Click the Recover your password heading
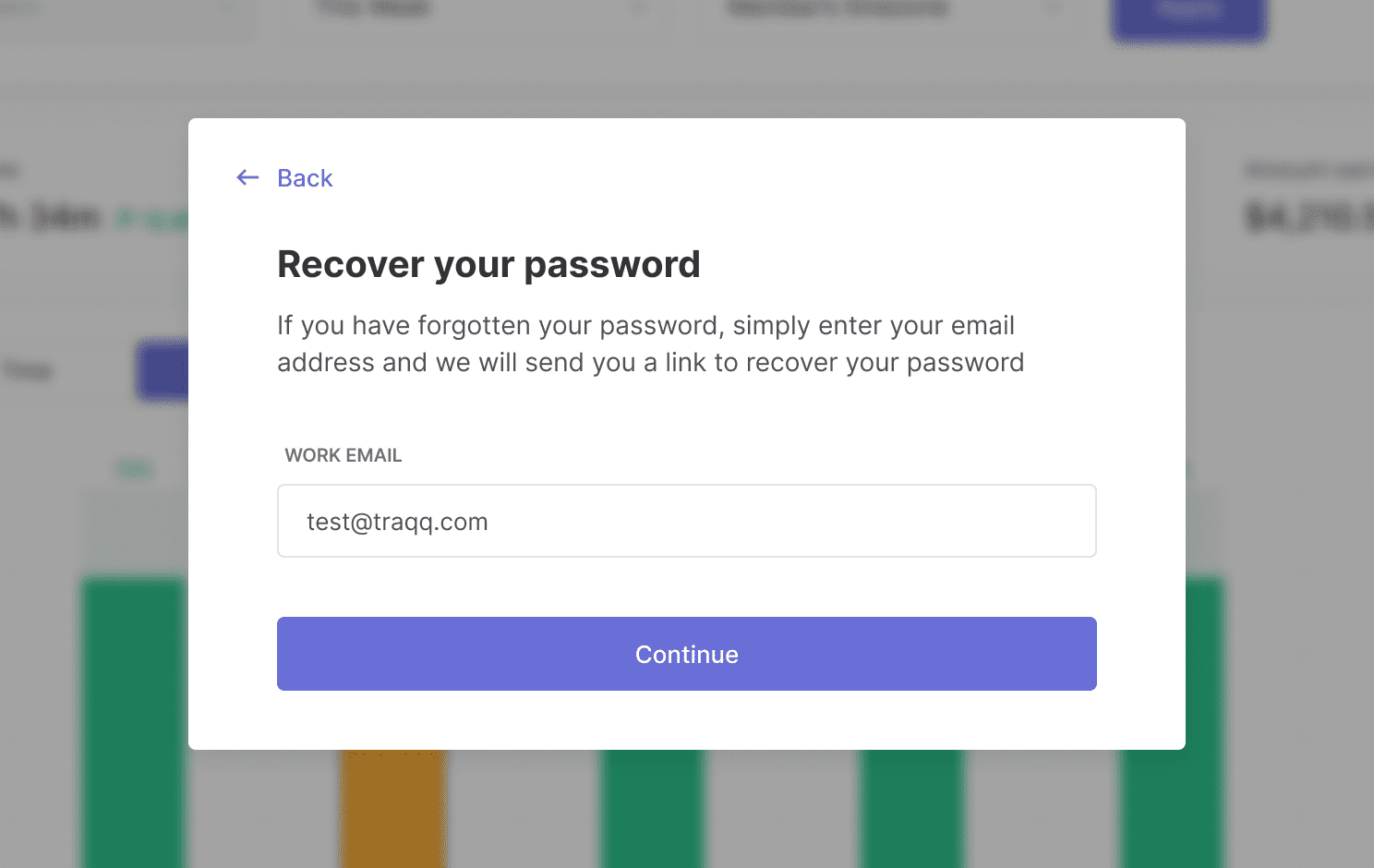The height and width of the screenshot is (868, 1374). coord(488,264)
